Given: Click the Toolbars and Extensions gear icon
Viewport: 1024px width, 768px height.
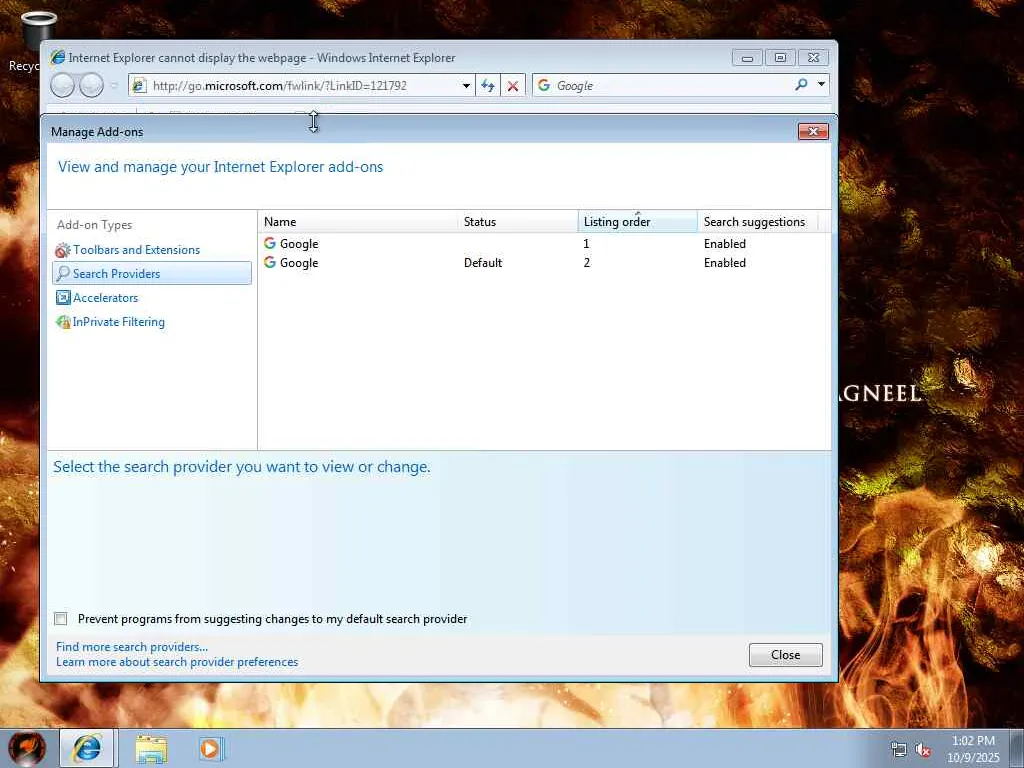Looking at the screenshot, I should pyautogui.click(x=63, y=250).
